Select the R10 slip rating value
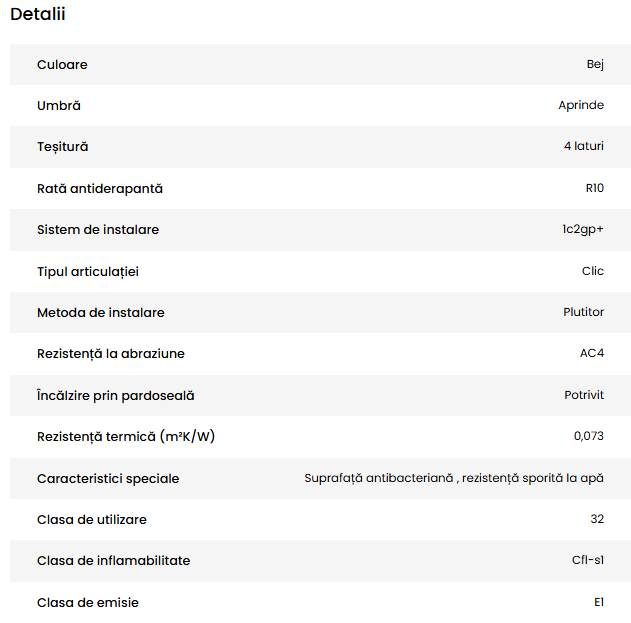Screen dimensions: 631x623 pyautogui.click(x=594, y=188)
